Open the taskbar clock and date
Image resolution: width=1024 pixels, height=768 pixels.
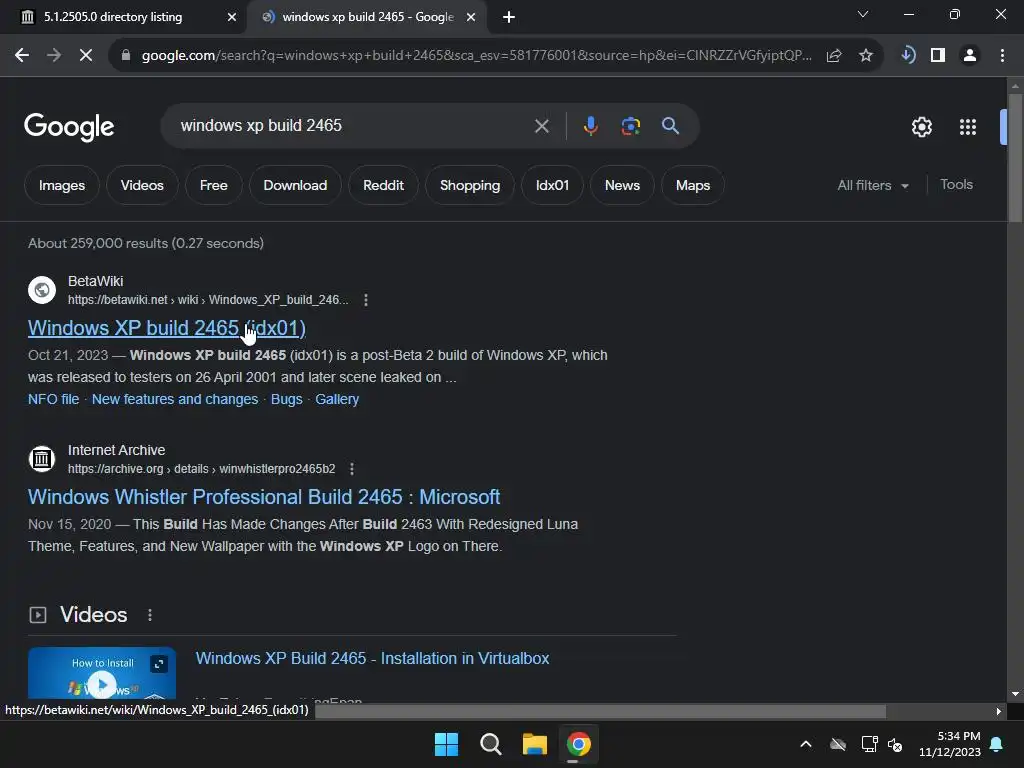pos(950,744)
